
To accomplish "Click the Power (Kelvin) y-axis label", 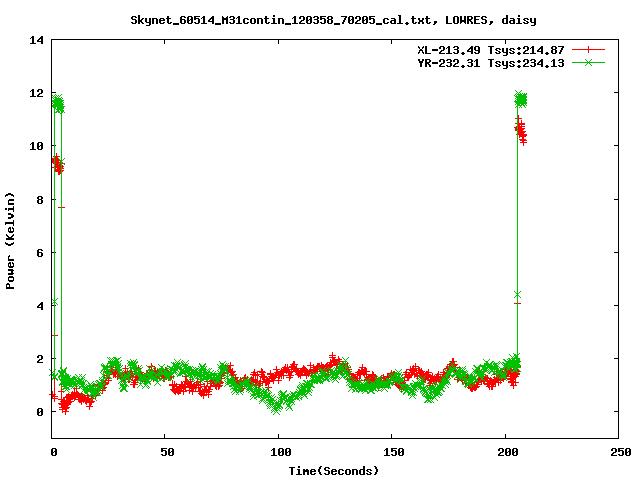I will pos(10,241).
